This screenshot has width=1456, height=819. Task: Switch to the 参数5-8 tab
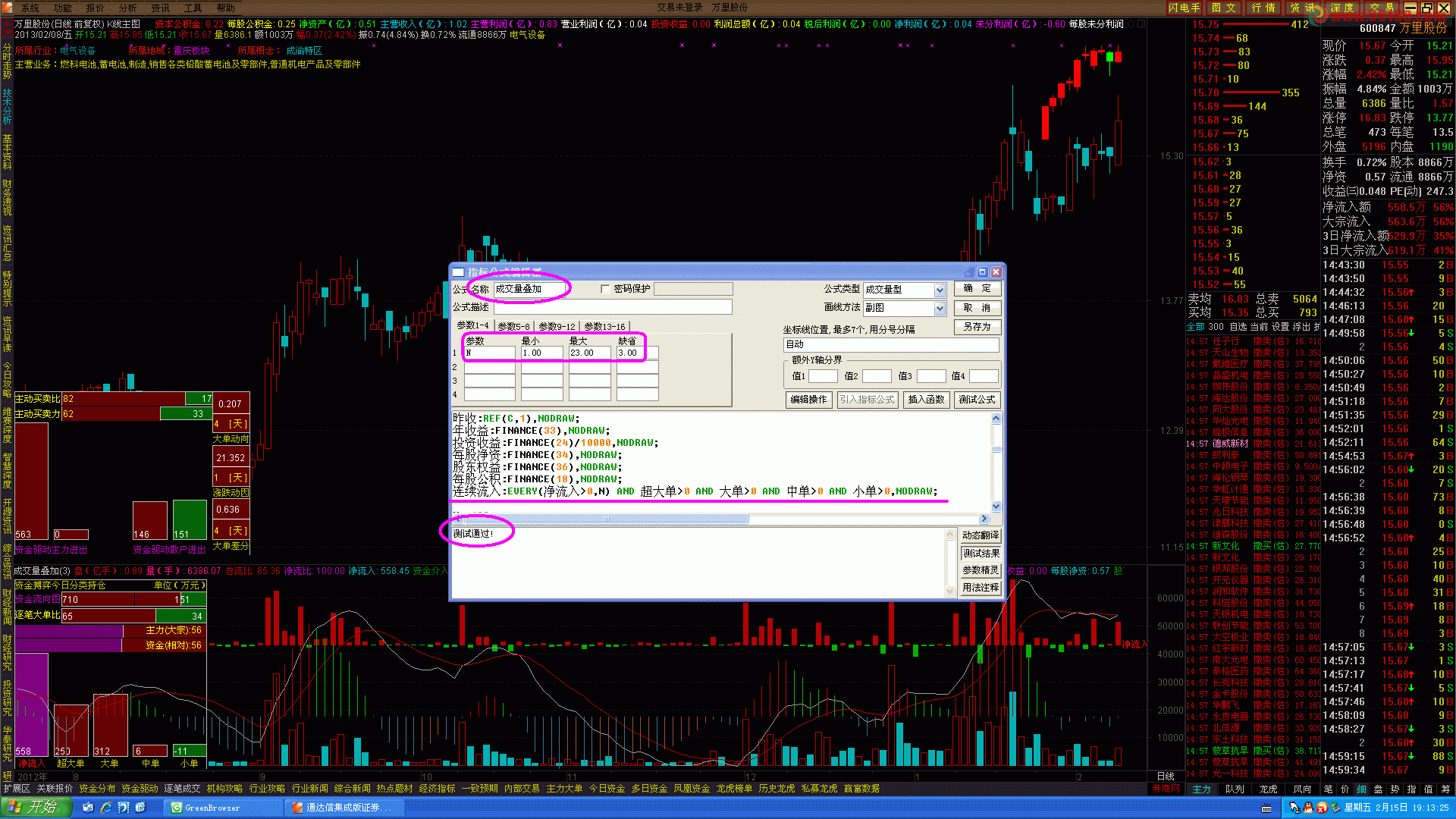(x=513, y=326)
